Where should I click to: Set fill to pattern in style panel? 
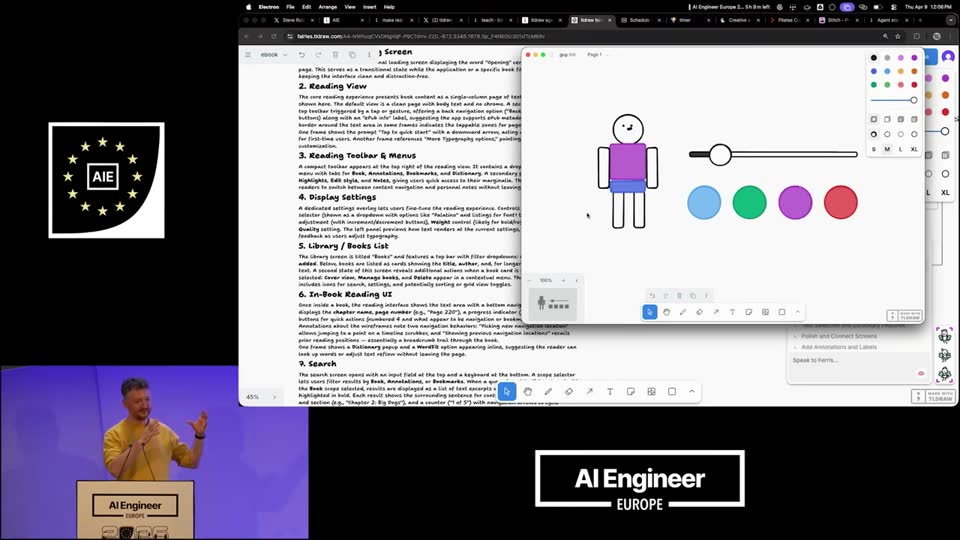point(914,119)
